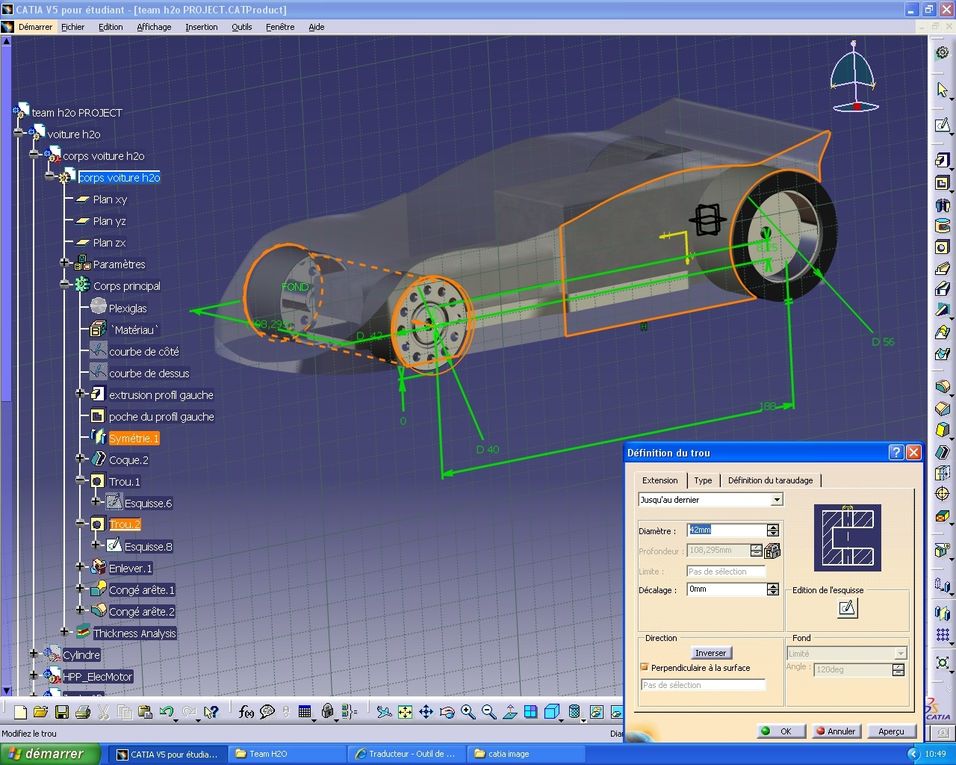Zoom in with the magnifier plus icon
This screenshot has width=956, height=765.
coord(468,712)
